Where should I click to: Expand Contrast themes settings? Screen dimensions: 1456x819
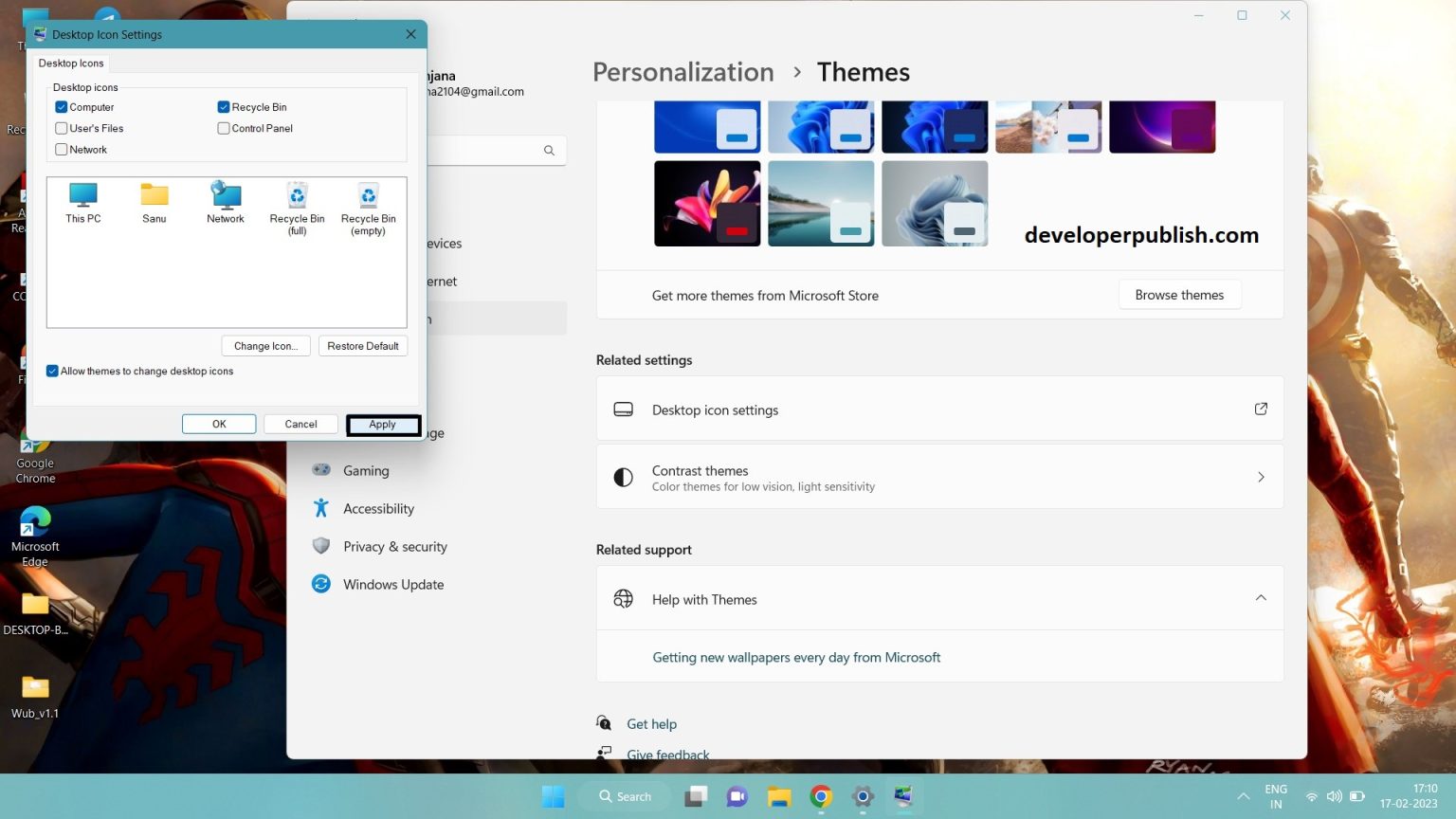[1261, 477]
